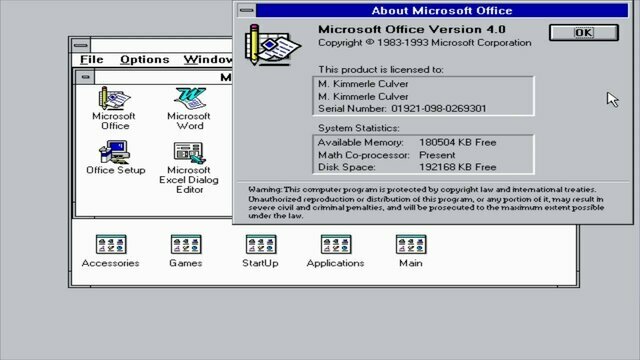The width and height of the screenshot is (640, 360).
Task: Click the 'Disk Space: 192168 KB Free' line
Action: coord(407,167)
